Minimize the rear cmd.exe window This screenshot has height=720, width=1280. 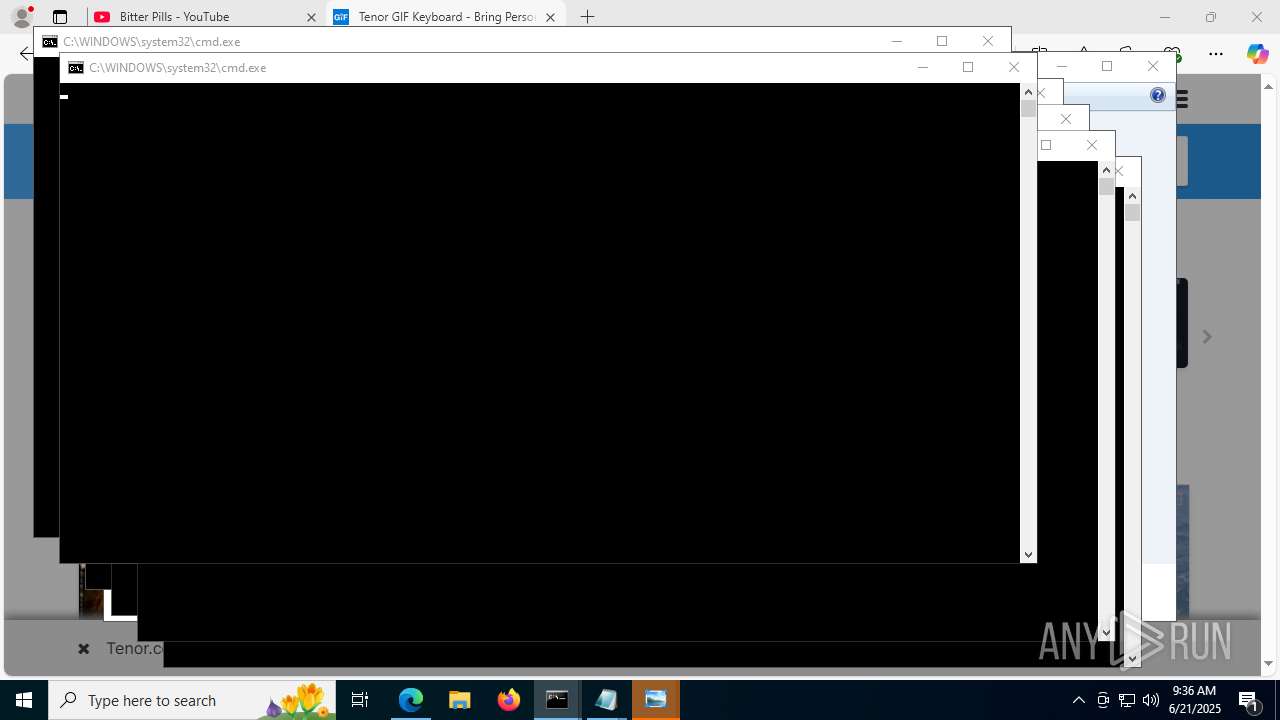(x=896, y=41)
